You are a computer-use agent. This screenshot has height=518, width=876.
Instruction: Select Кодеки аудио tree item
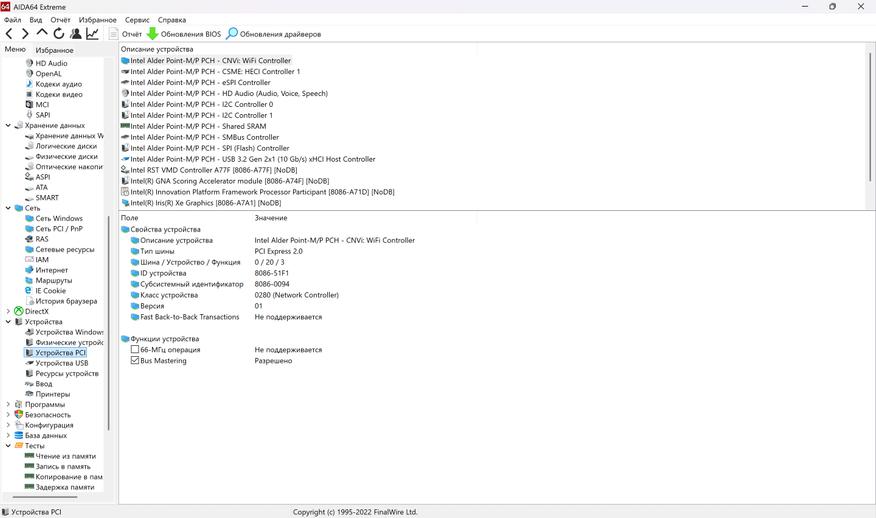(x=58, y=84)
